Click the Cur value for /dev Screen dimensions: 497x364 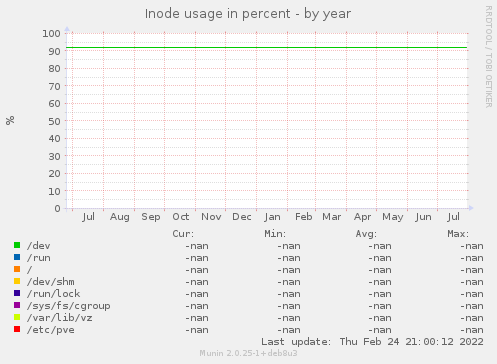click(197, 246)
